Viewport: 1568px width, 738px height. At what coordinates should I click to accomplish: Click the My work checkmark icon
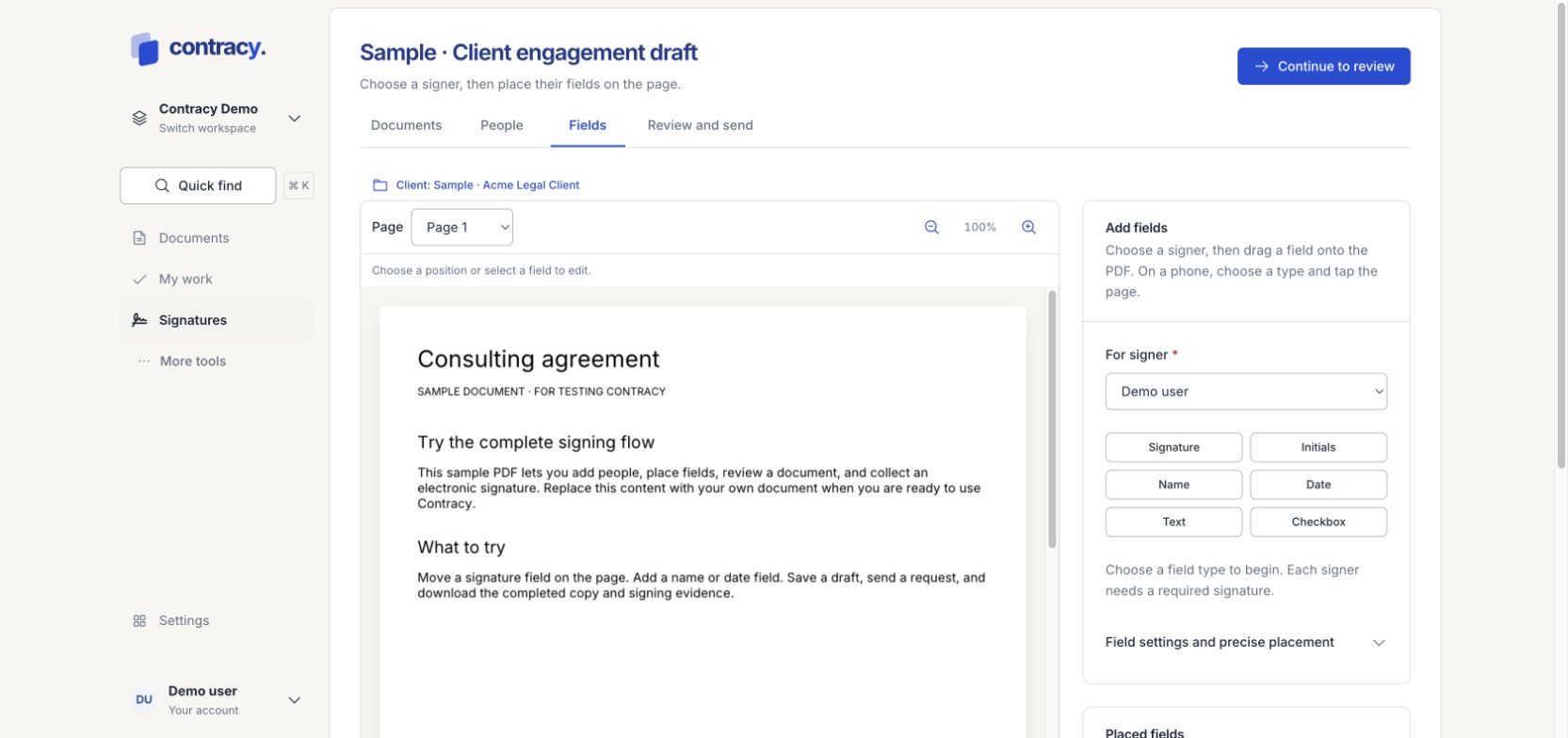(139, 280)
